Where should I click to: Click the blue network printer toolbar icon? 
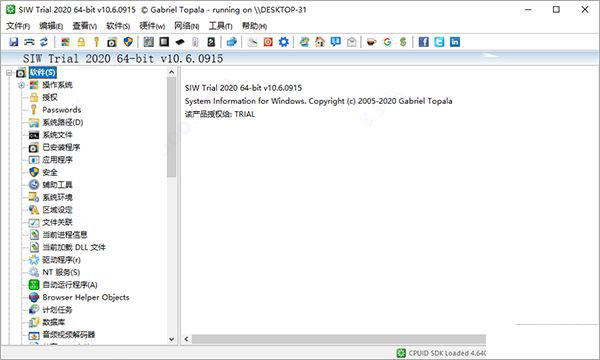pos(232,42)
